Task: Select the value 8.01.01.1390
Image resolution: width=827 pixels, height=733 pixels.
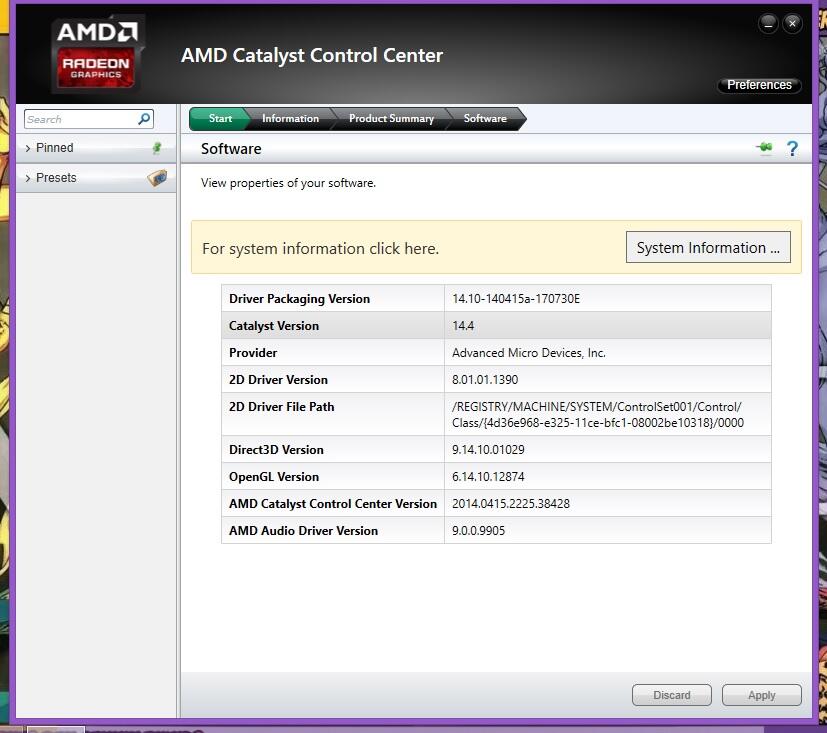Action: coord(485,380)
